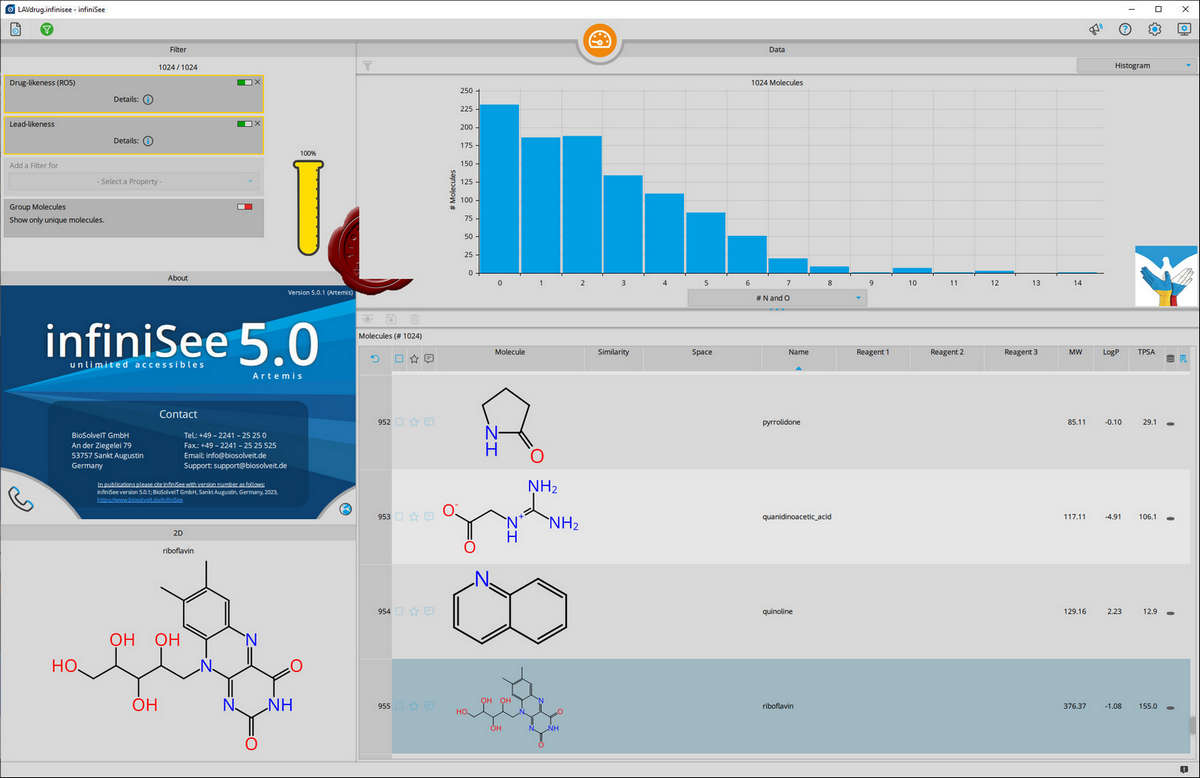Click the trash icon above the Molecules table
Screen dimensions: 1200x778
pos(414,318)
